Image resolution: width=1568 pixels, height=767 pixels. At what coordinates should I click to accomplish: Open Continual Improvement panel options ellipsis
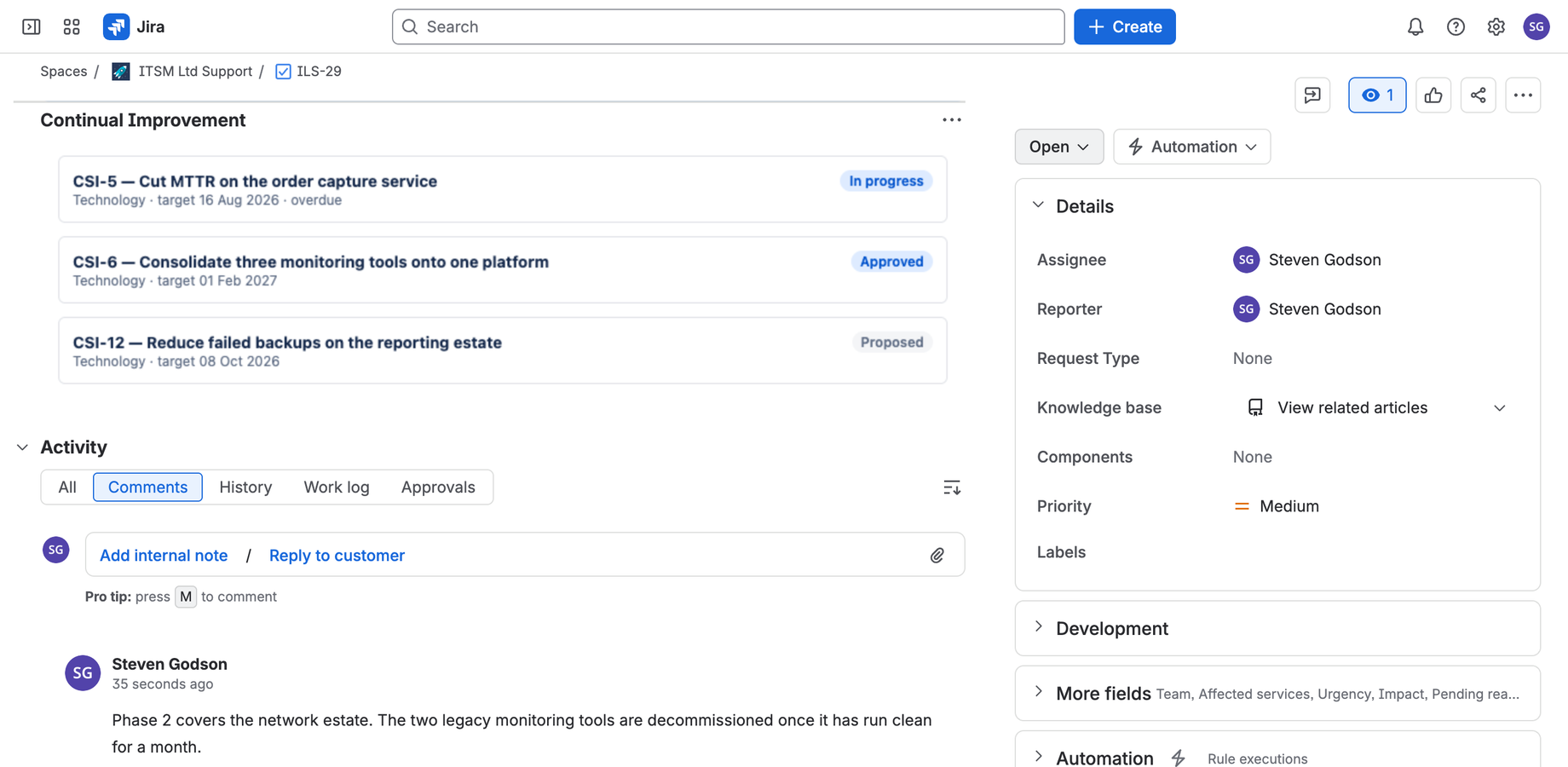pyautogui.click(x=952, y=120)
